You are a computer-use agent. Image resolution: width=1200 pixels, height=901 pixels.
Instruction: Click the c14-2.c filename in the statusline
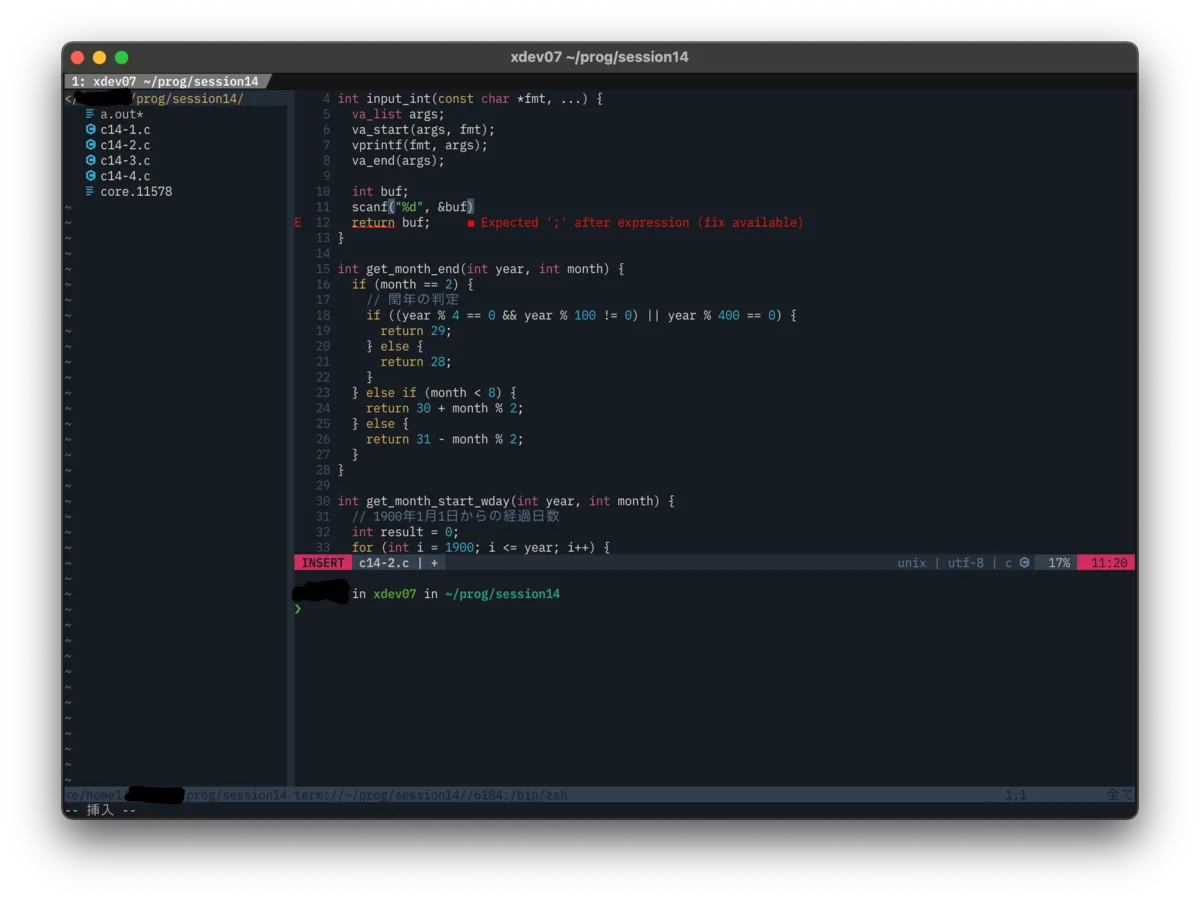pyautogui.click(x=384, y=563)
